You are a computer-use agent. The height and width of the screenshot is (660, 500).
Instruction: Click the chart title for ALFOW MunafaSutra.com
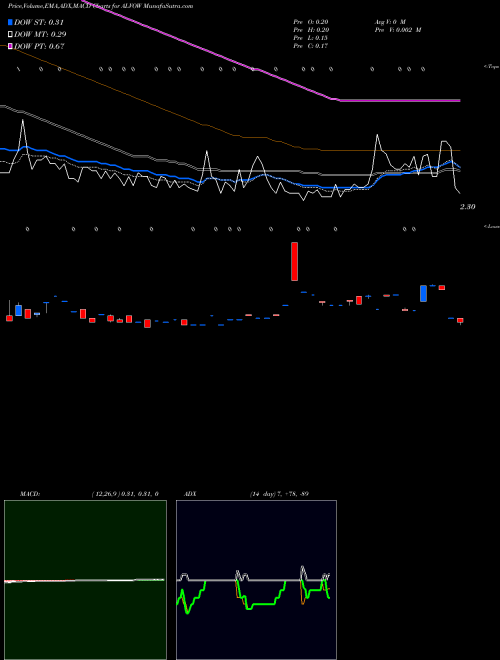point(101,6)
